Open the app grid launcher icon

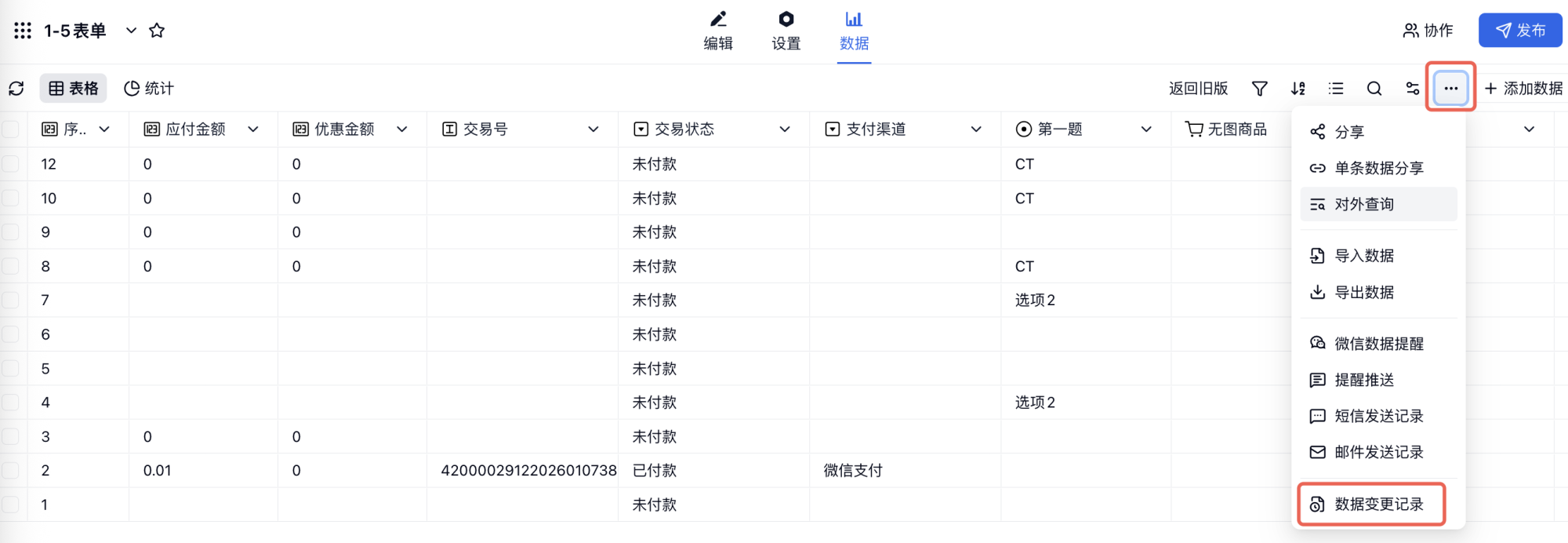[x=23, y=31]
